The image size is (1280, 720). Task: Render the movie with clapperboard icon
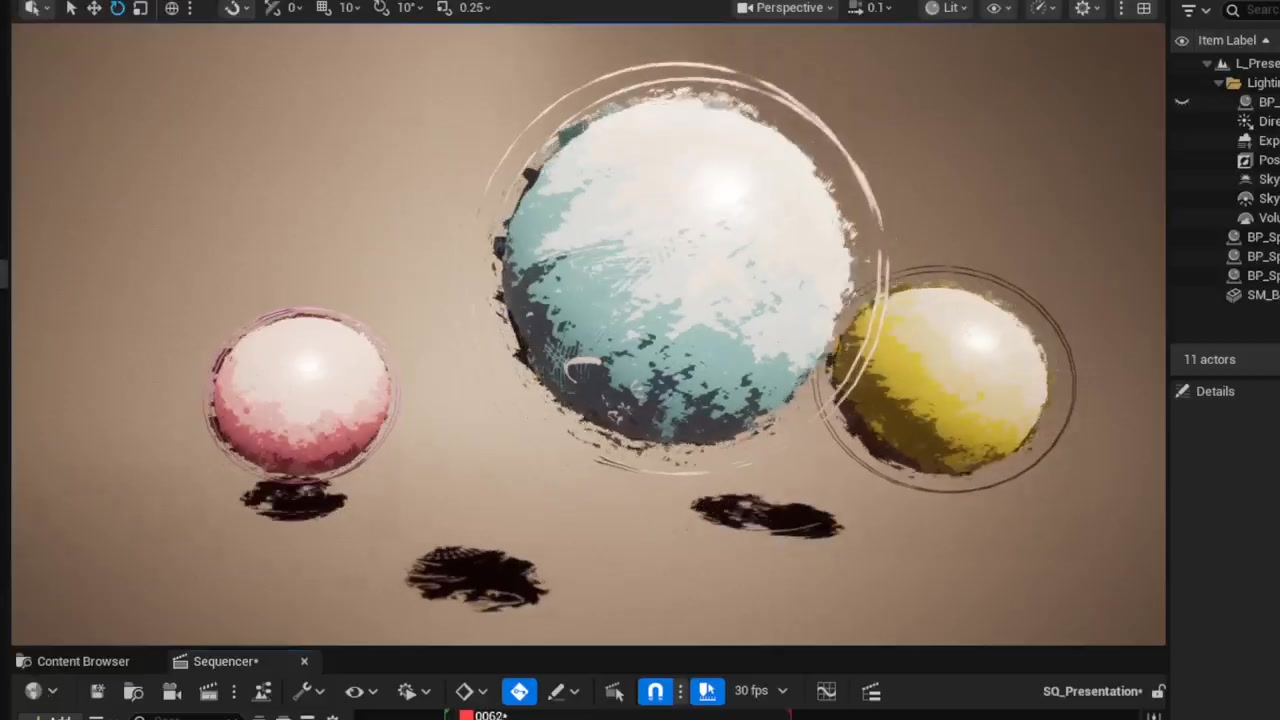(x=208, y=691)
